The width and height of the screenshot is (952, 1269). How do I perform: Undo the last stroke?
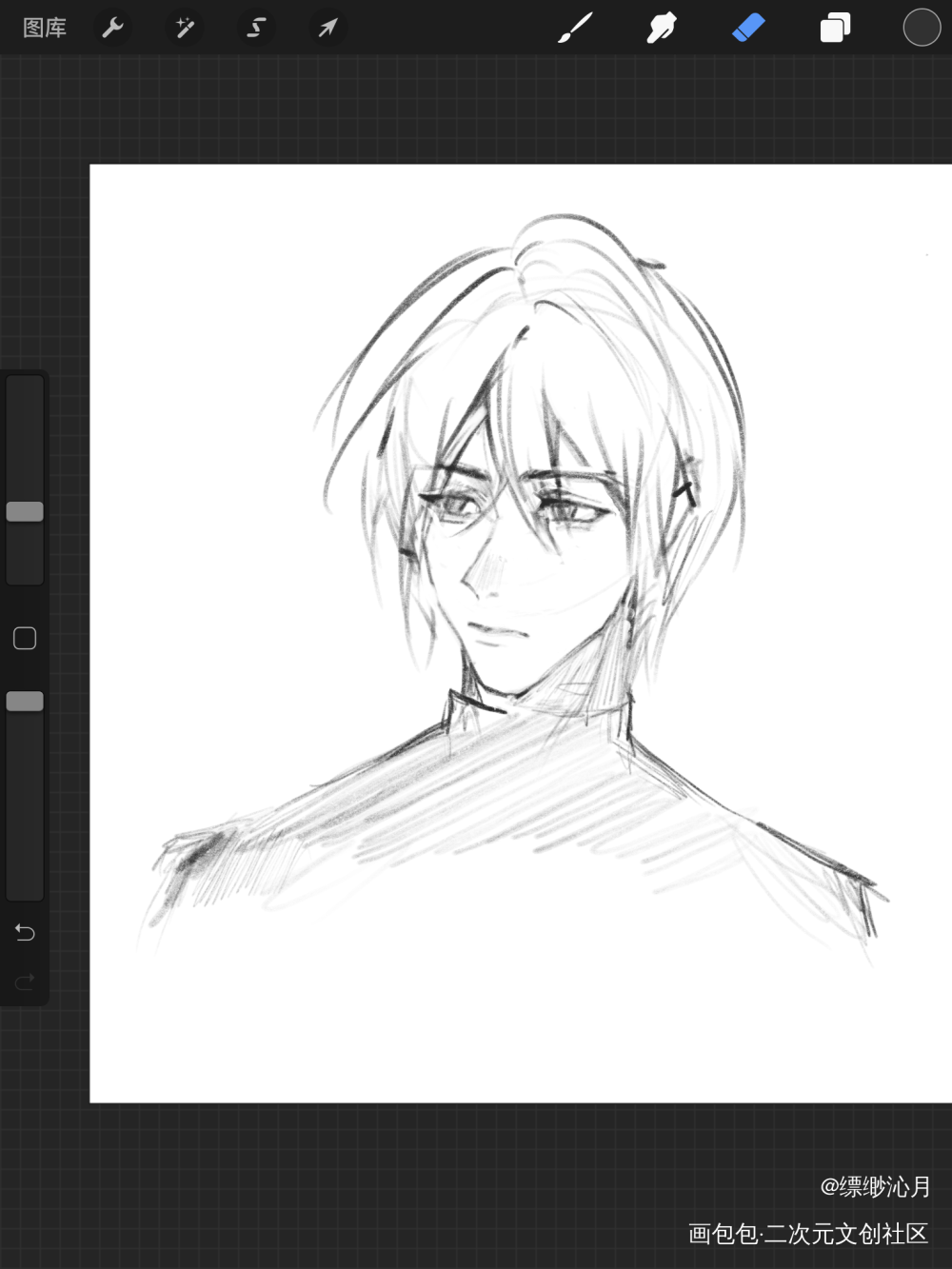click(25, 932)
